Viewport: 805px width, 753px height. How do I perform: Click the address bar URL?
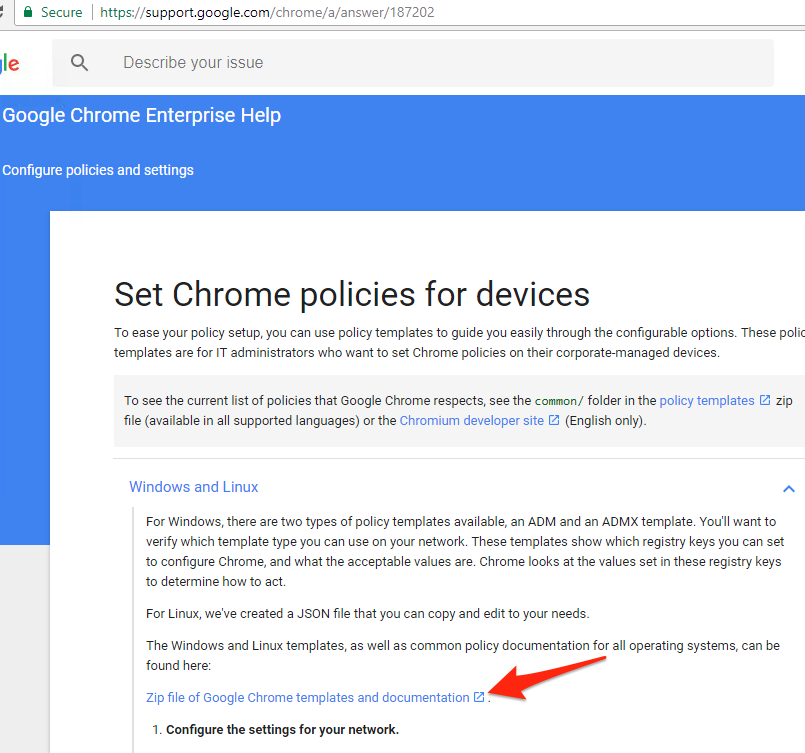click(267, 12)
